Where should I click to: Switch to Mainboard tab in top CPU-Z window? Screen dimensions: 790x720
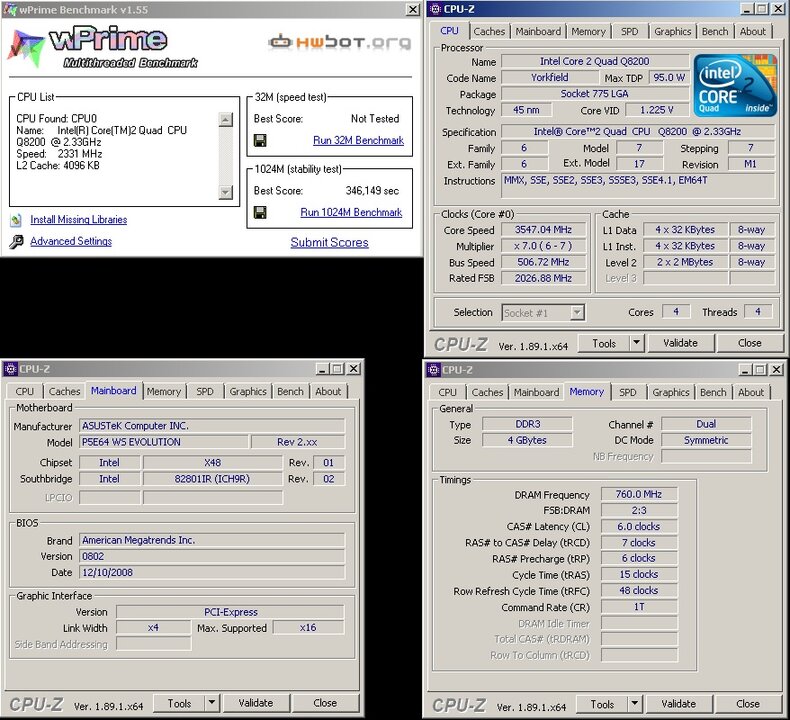click(538, 31)
